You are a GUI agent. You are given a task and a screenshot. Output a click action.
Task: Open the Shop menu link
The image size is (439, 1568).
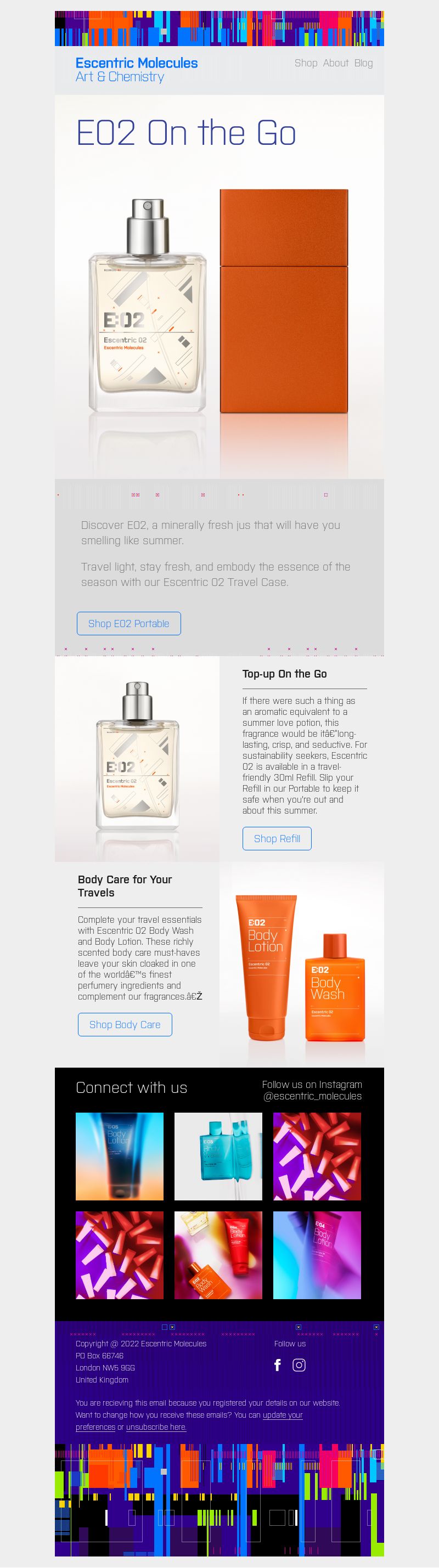306,63
